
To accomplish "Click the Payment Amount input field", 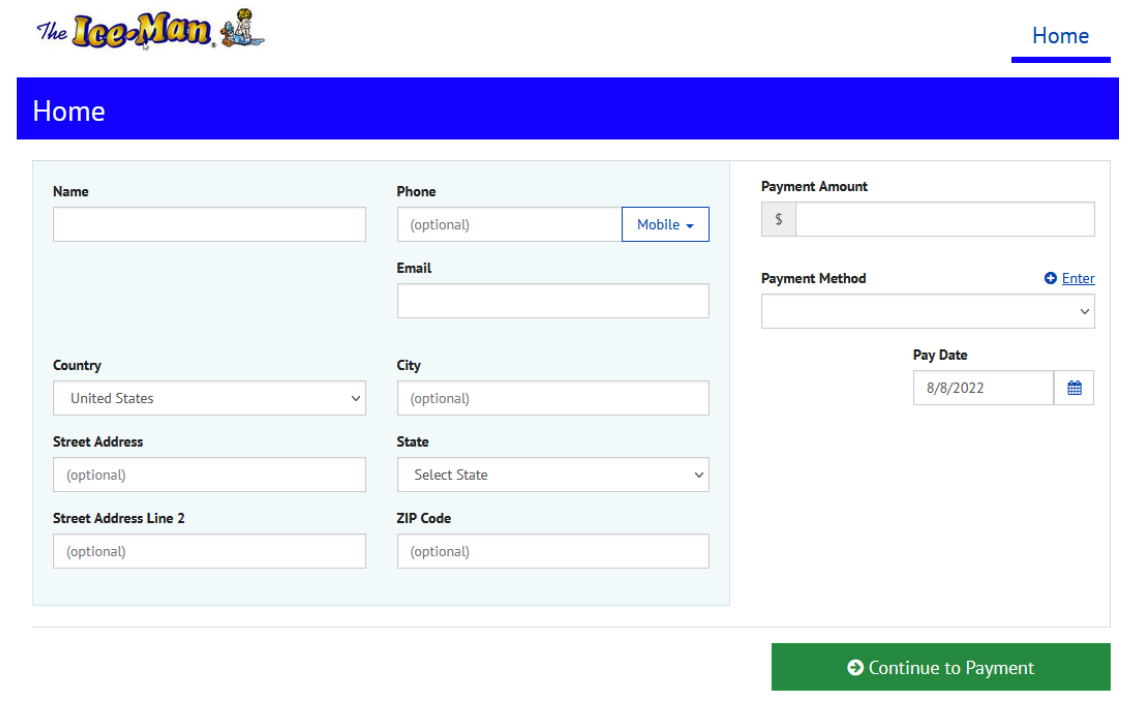I will click(944, 220).
